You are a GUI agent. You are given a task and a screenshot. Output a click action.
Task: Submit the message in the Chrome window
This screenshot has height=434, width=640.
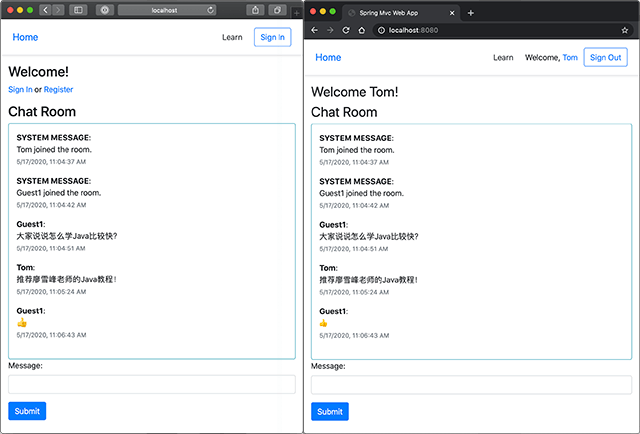pos(329,411)
